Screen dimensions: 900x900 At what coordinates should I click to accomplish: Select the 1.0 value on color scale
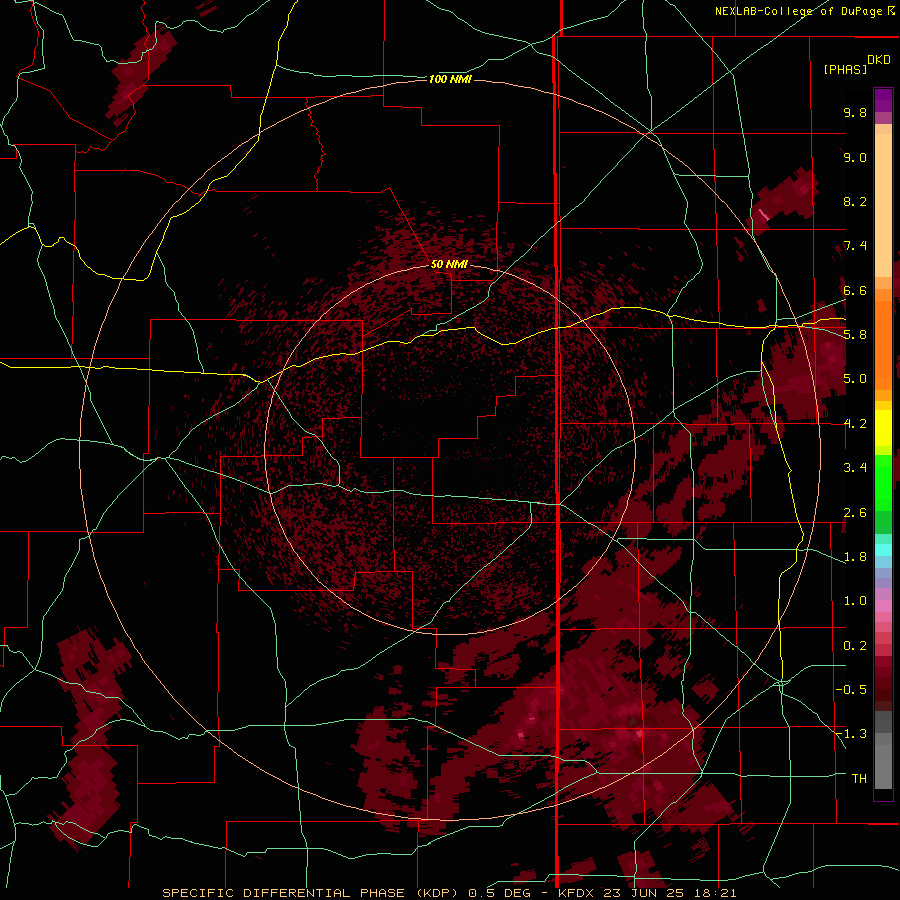click(x=855, y=601)
